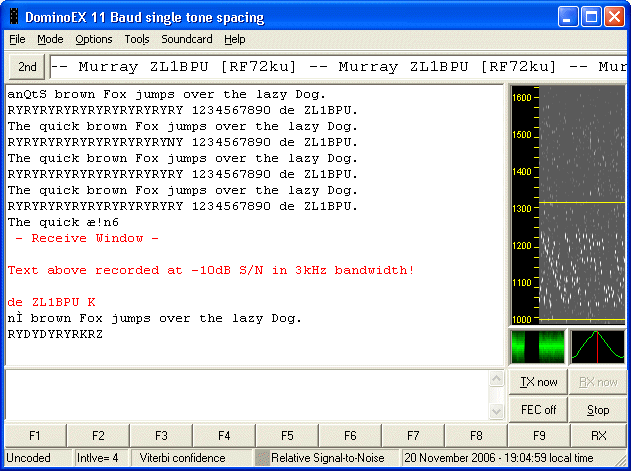Viewport: 631px width, 471px height.
Task: Minimize the DominoEX window
Action: tap(568, 17)
